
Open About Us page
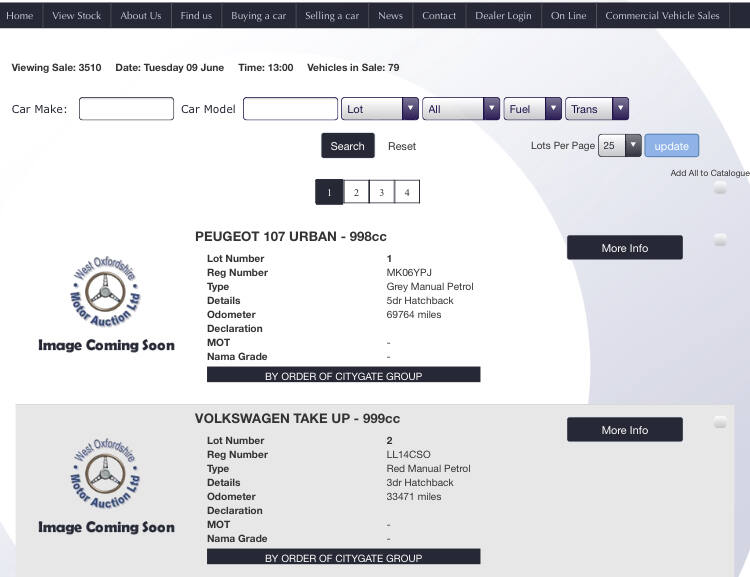click(x=141, y=15)
